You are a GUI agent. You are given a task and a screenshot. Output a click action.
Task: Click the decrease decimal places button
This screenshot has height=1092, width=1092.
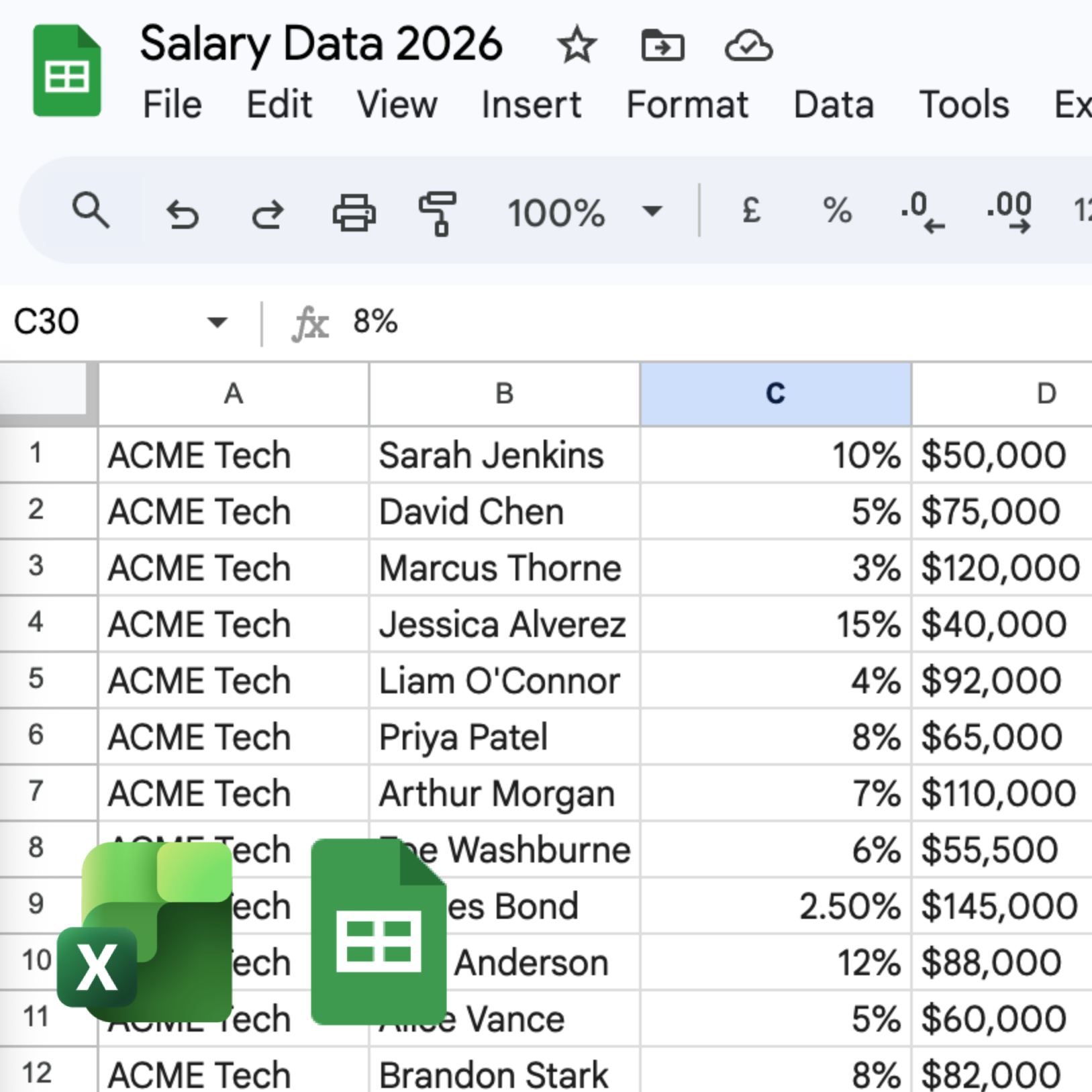pos(922,212)
